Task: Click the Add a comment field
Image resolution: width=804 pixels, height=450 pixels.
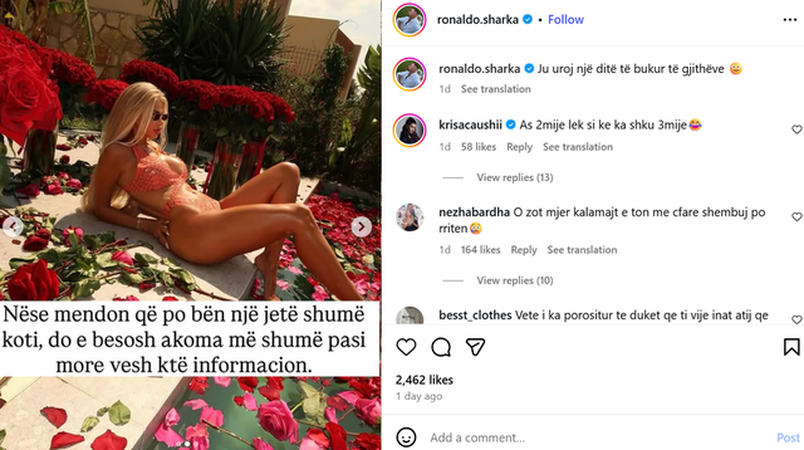Action: (600, 438)
